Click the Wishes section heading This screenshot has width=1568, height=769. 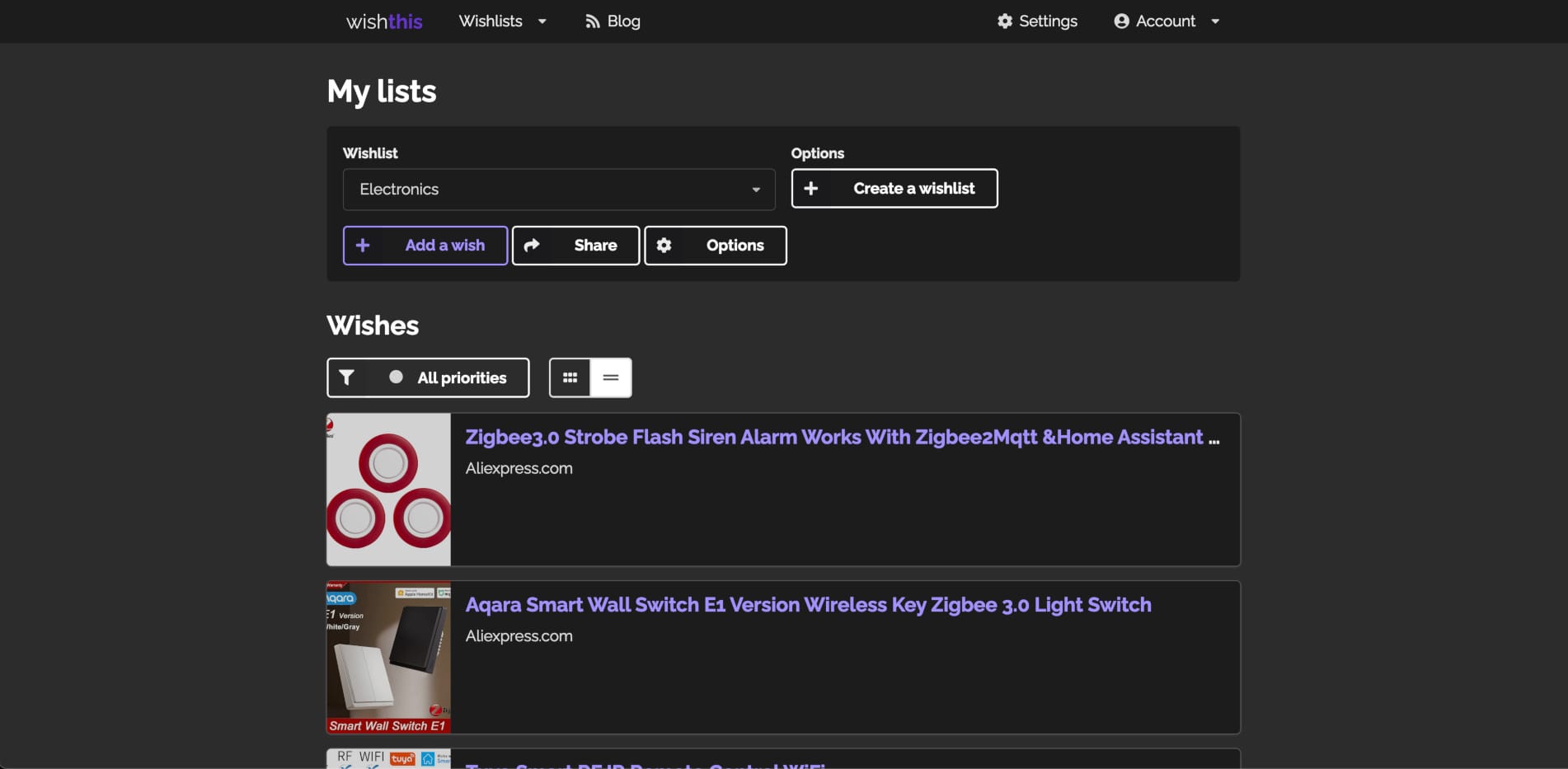click(373, 326)
